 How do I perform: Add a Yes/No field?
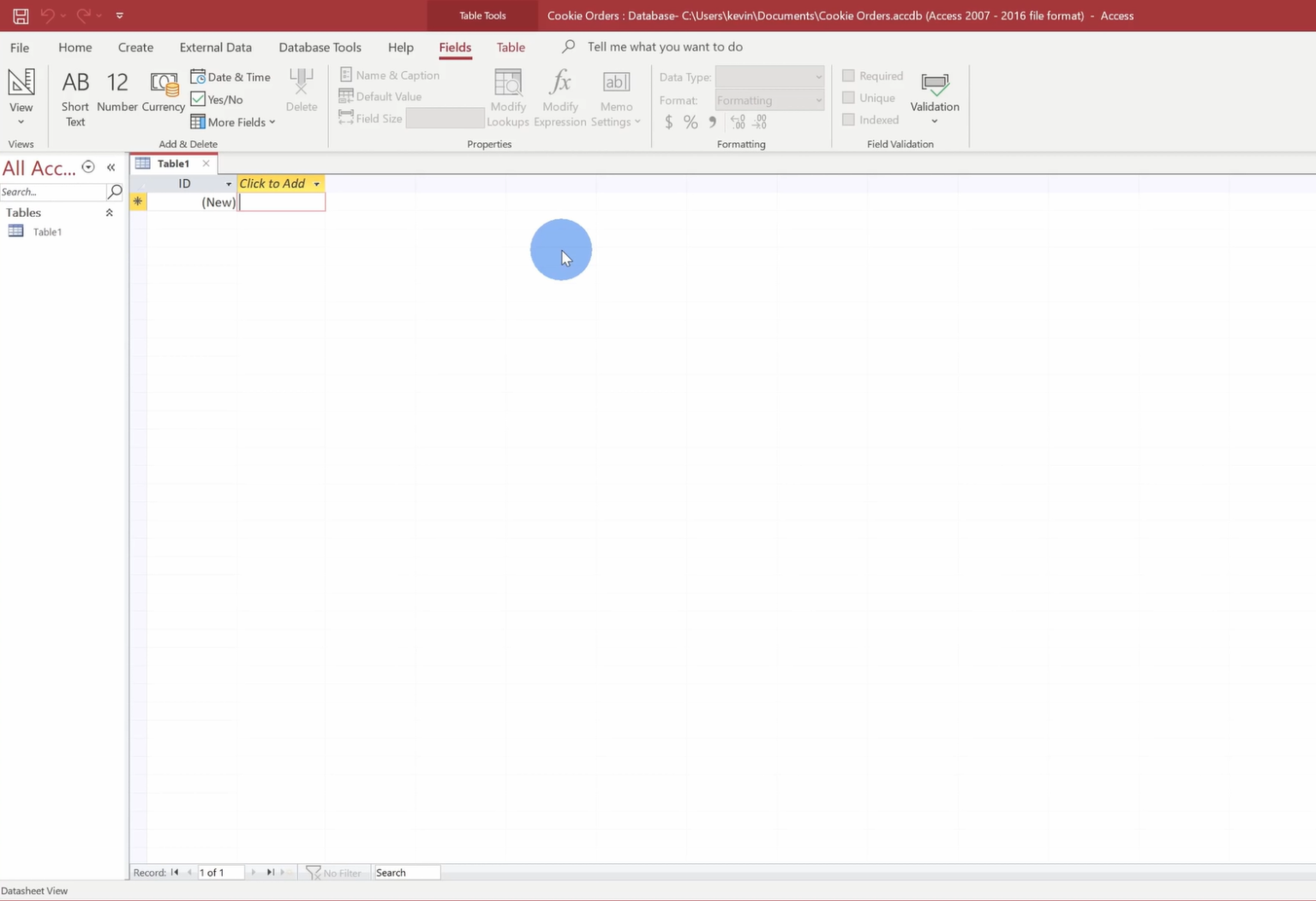tap(218, 99)
